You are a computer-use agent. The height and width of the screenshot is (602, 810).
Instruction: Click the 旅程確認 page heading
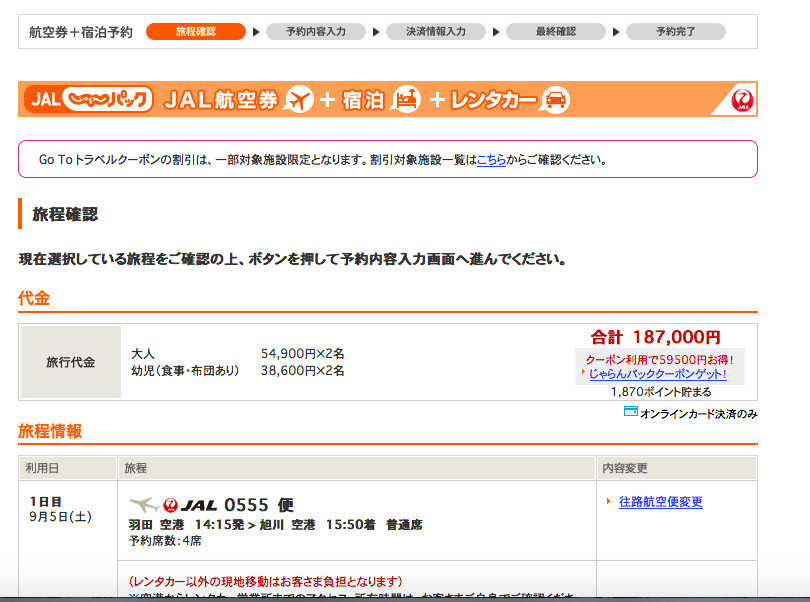[65, 214]
